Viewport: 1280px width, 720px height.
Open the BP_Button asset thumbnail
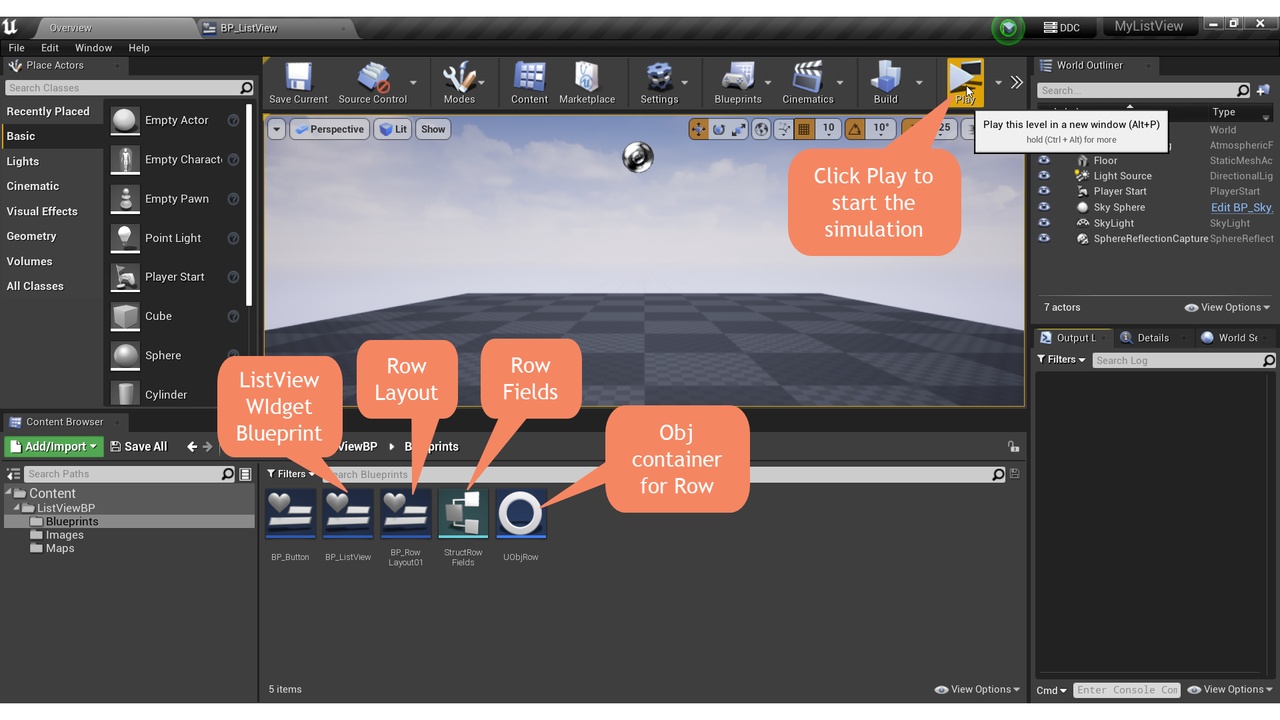coord(290,513)
